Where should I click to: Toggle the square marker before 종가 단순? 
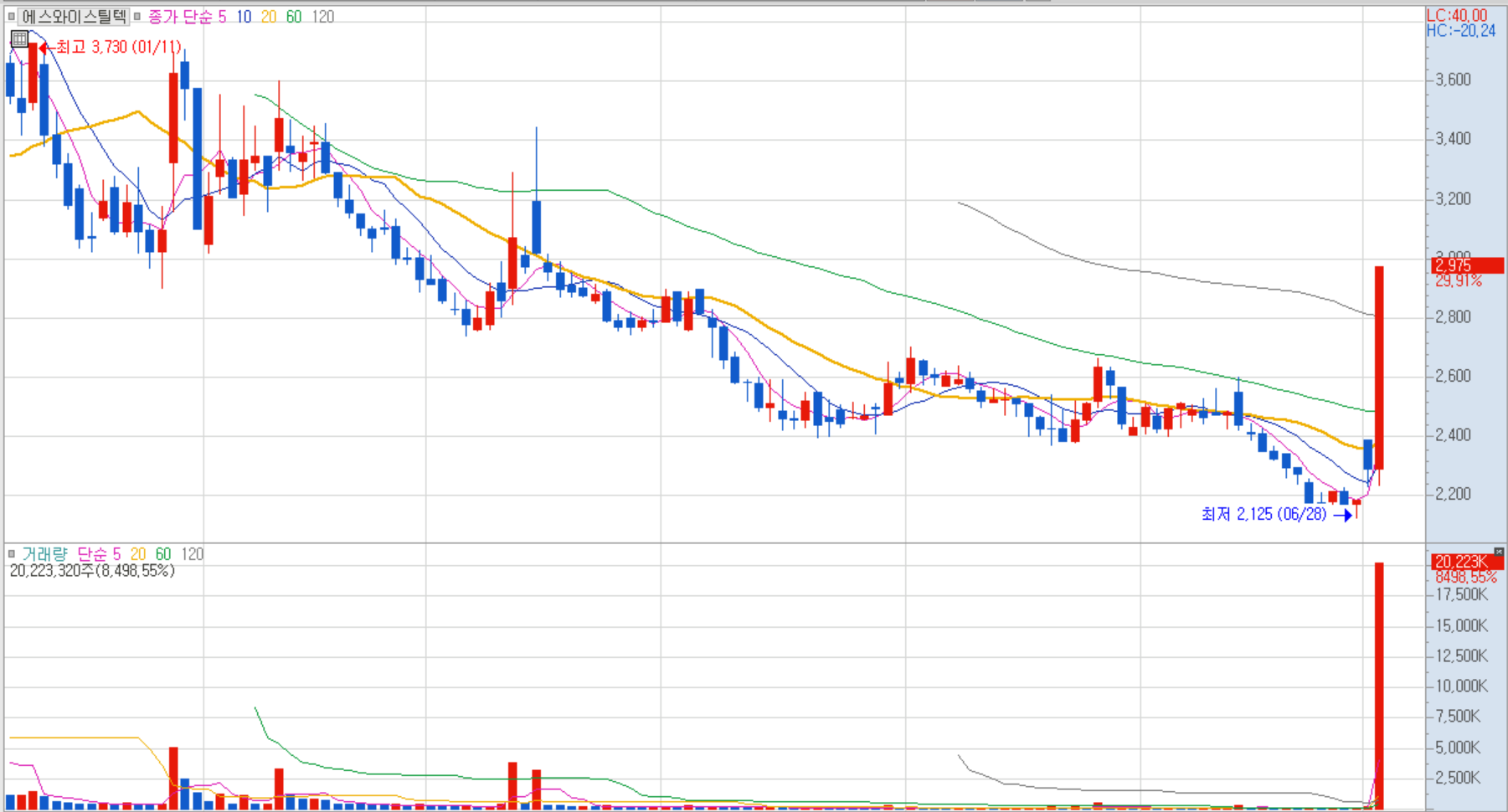click(x=137, y=16)
